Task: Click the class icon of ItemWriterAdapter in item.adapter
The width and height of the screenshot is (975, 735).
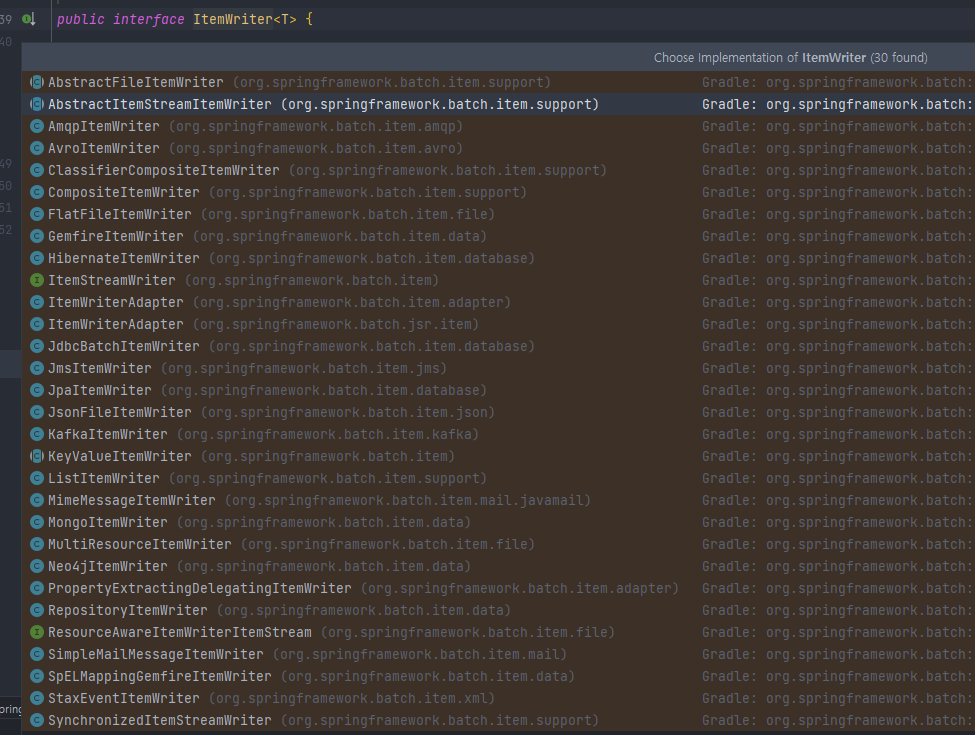Action: [37, 302]
